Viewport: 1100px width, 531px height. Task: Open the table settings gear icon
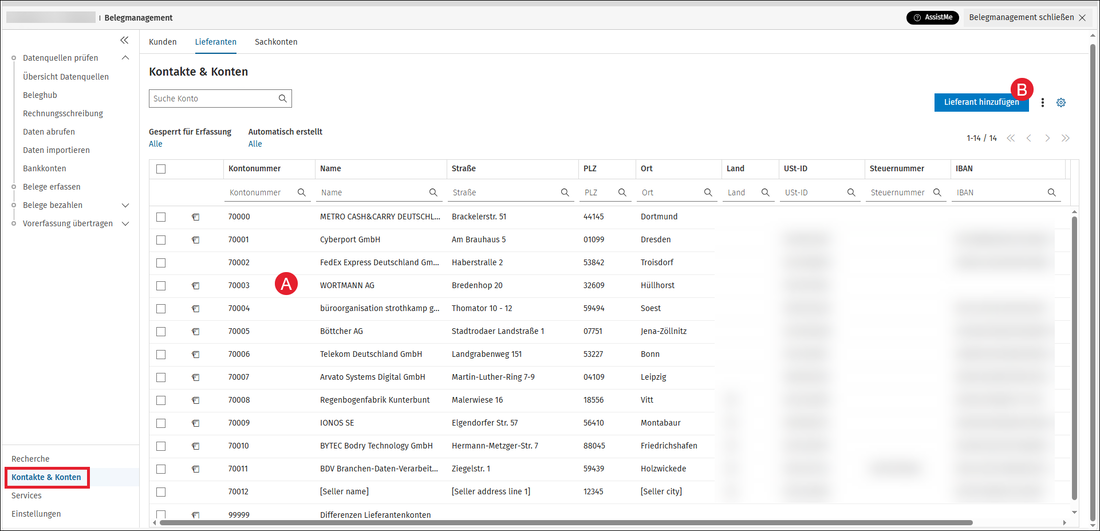(1061, 102)
